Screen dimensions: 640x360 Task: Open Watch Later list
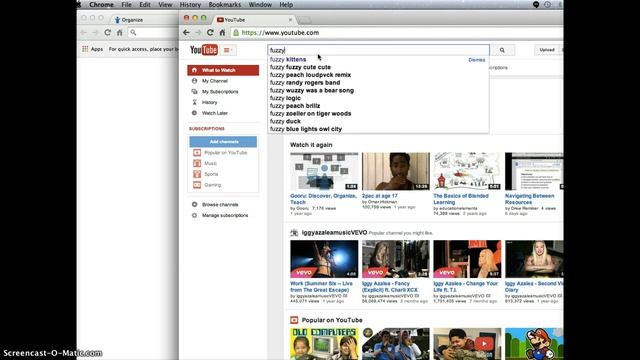(x=215, y=113)
